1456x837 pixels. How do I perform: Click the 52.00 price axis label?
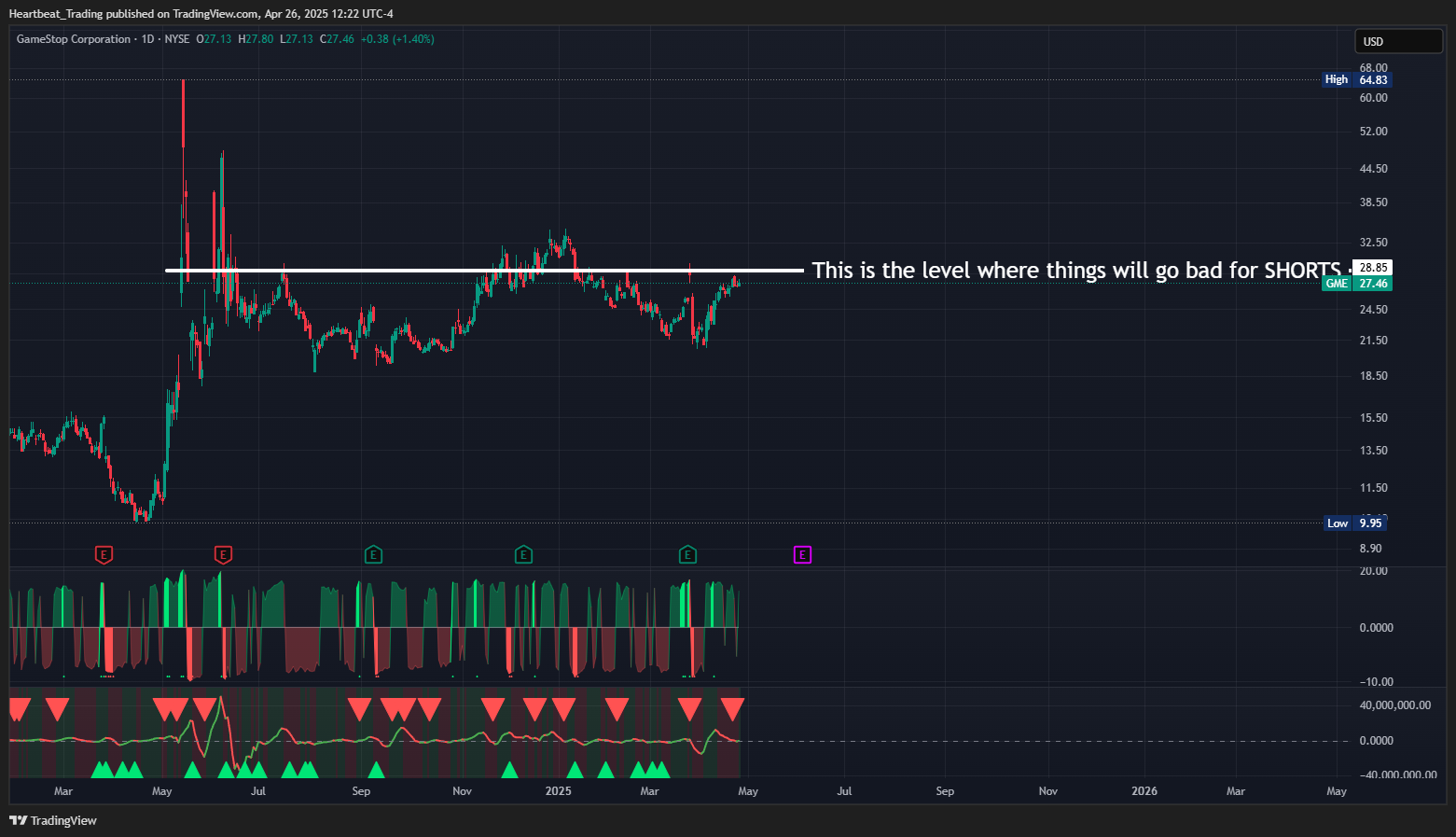[1373, 132]
